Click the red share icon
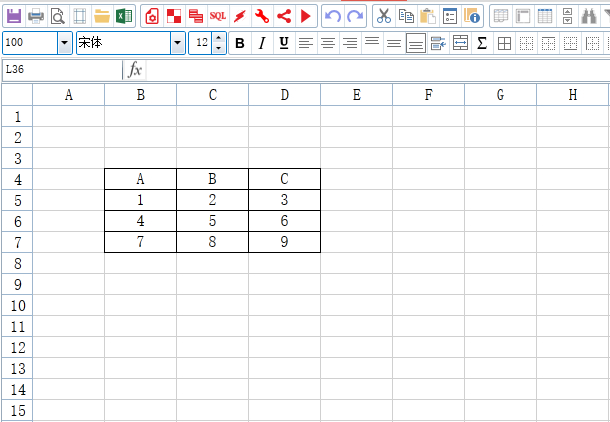The image size is (610, 422). point(284,16)
